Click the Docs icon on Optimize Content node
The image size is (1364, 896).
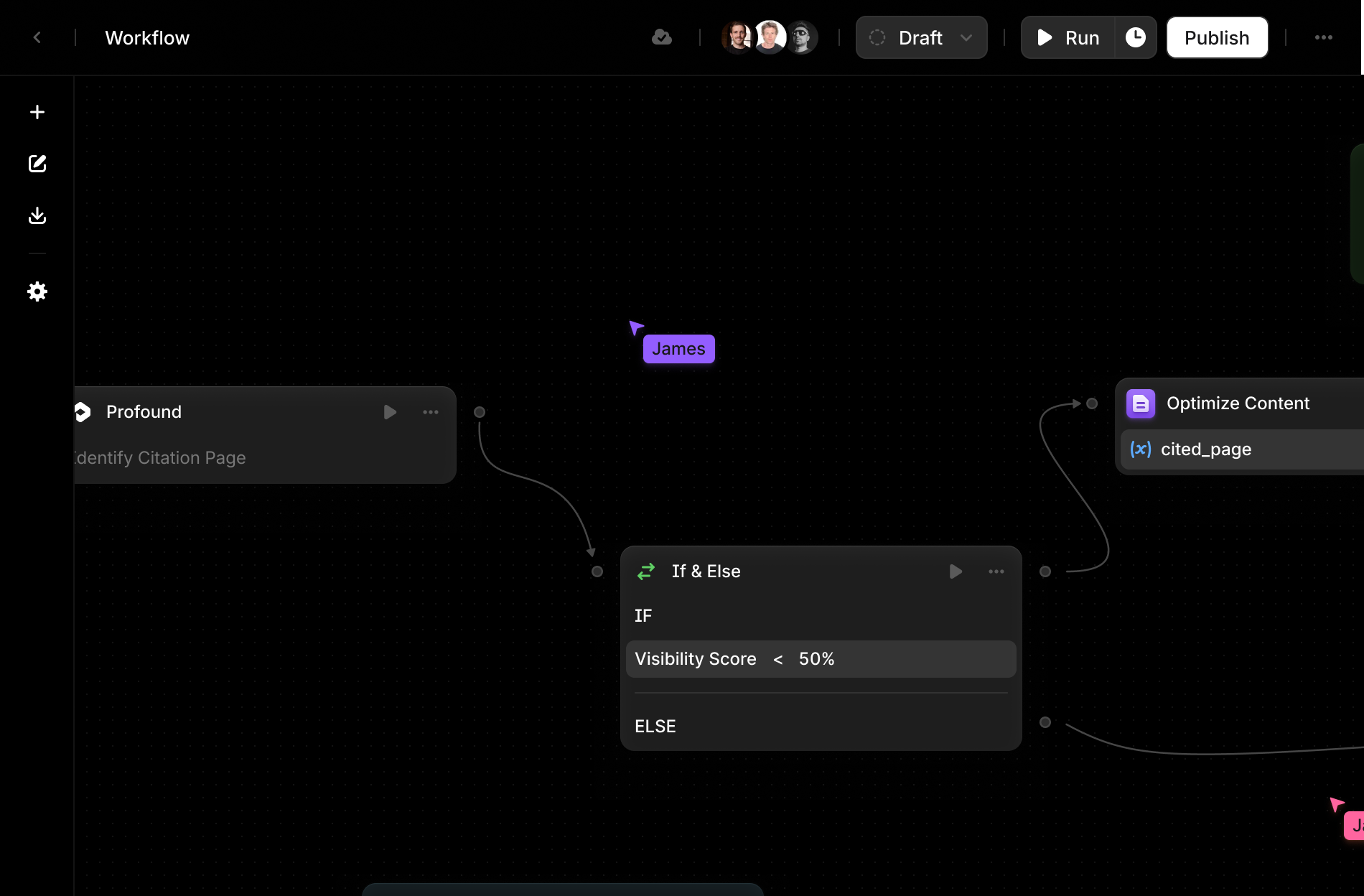click(x=1141, y=403)
